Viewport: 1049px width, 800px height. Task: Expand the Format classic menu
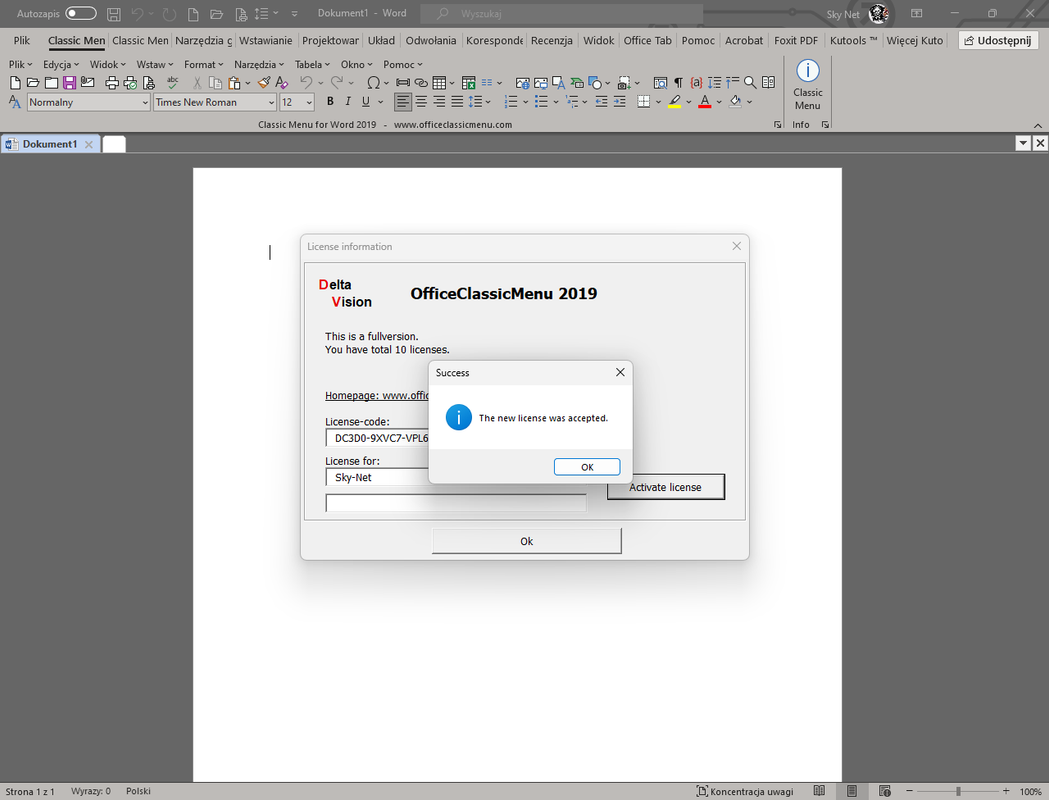[x=203, y=64]
